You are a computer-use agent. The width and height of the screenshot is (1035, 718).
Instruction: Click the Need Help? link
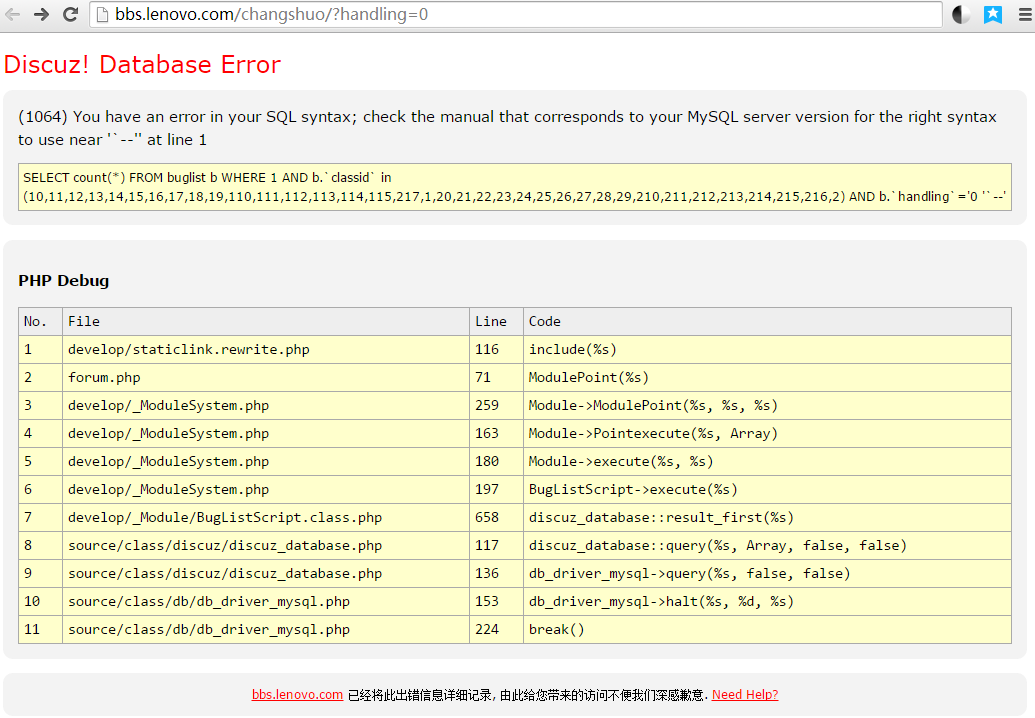pos(745,694)
